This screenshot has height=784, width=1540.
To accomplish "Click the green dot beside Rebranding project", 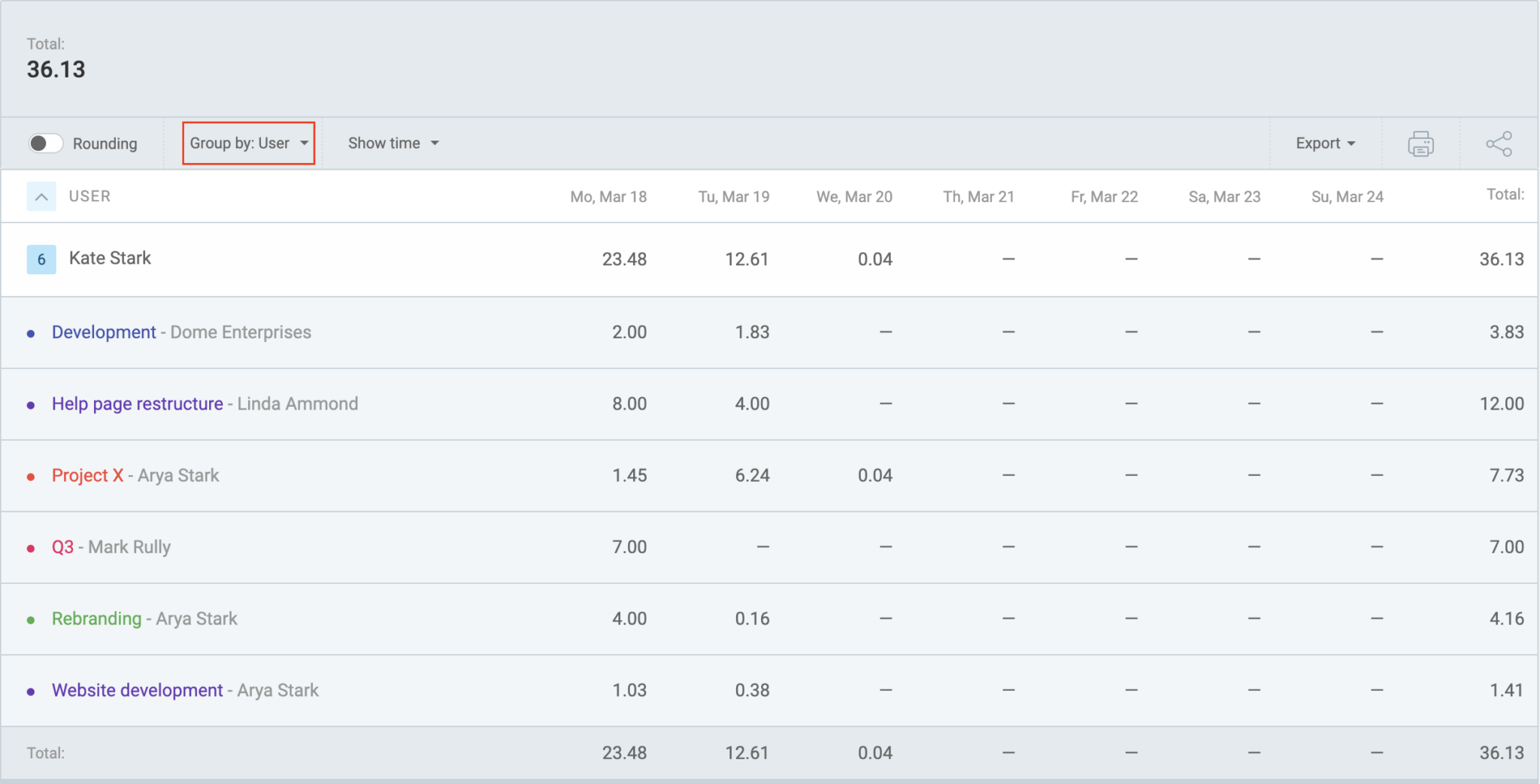I will [x=30, y=619].
